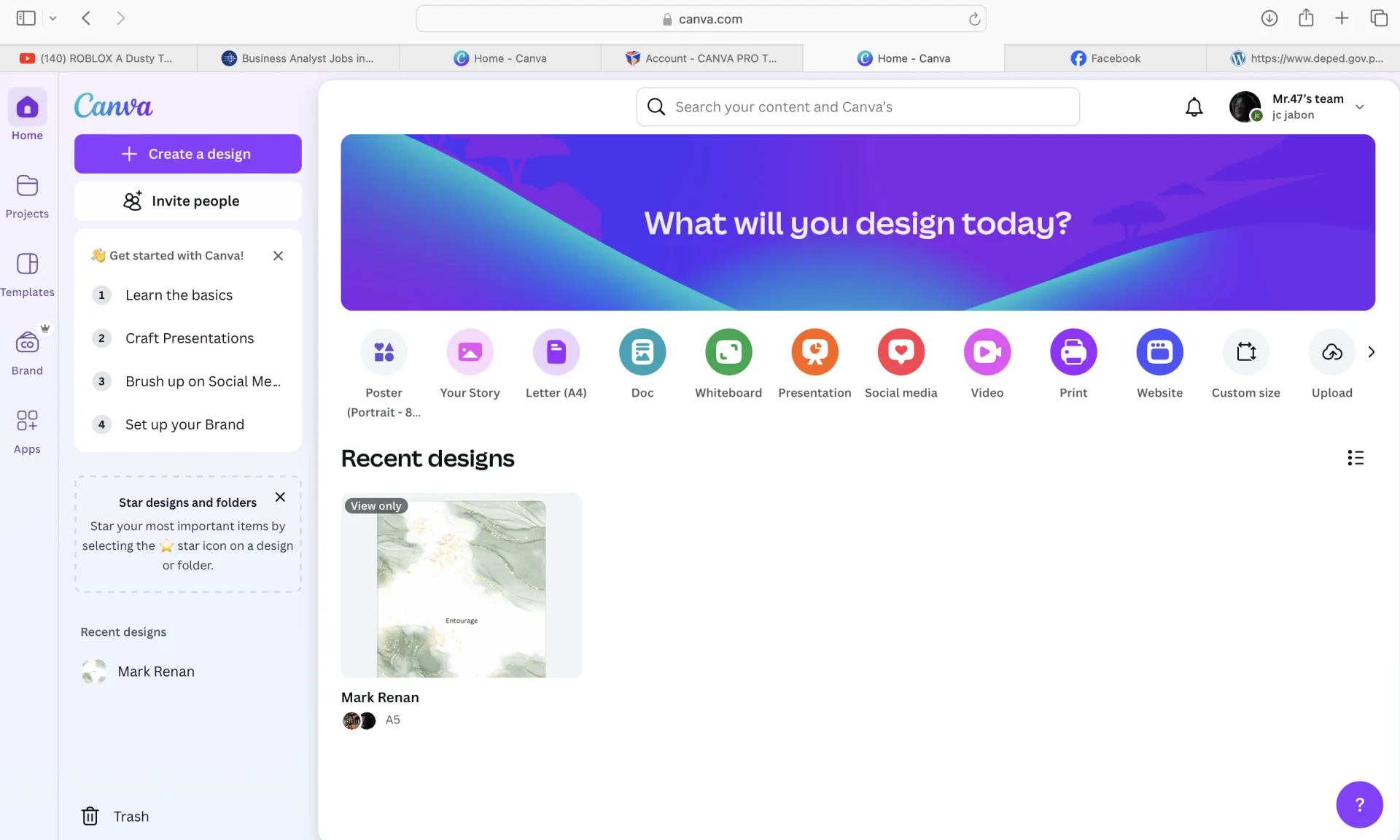Switch to the ROBLOX A Dusty T... tab
The width and height of the screenshot is (1400, 840).
click(x=98, y=58)
